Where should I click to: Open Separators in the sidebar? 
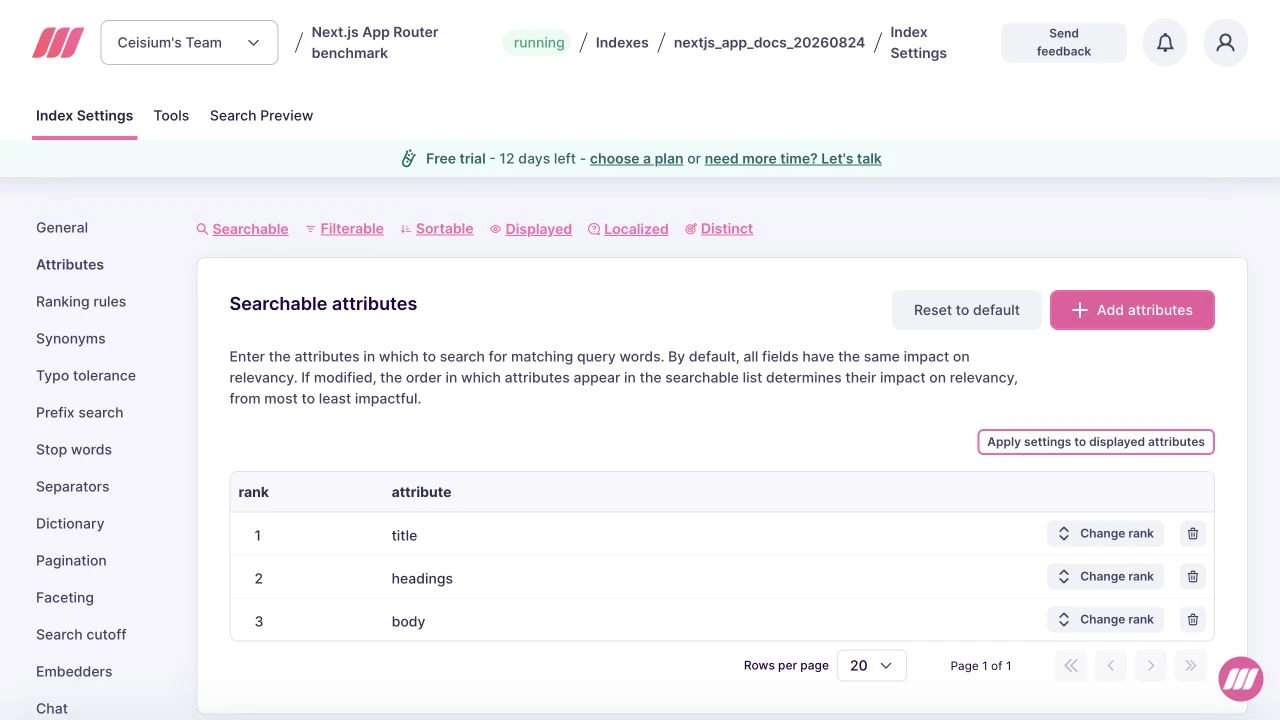click(72, 487)
